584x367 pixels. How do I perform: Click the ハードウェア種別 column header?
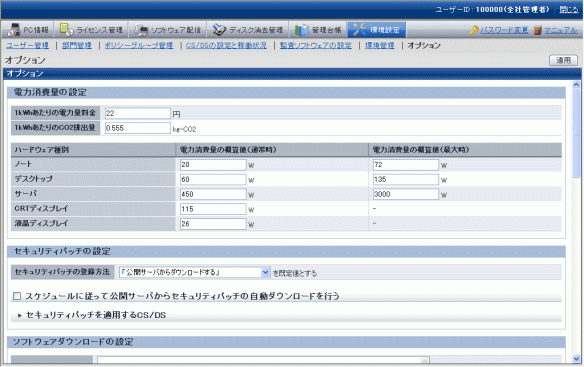click(93, 150)
